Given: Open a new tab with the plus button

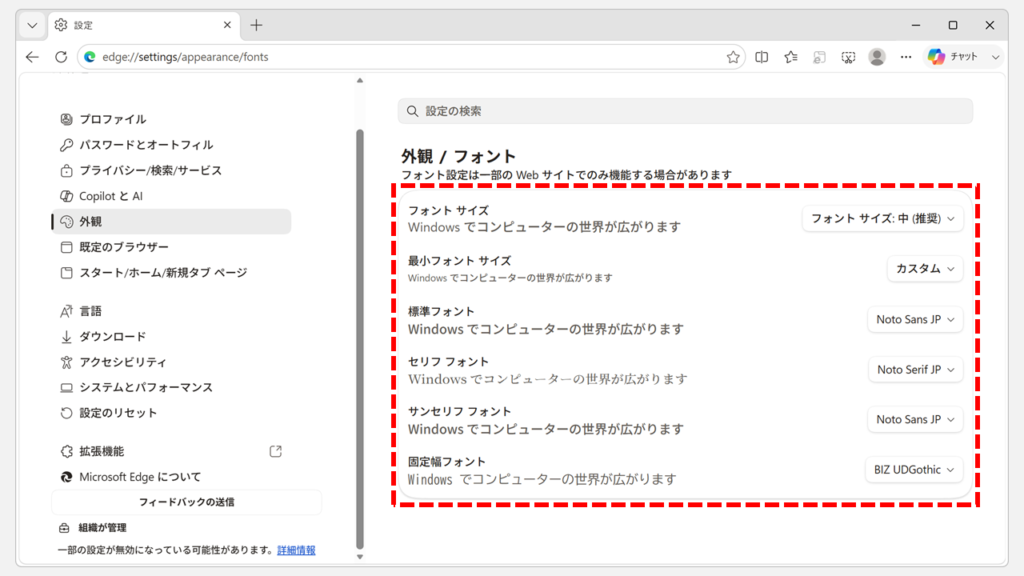Looking at the screenshot, I should tap(256, 25).
